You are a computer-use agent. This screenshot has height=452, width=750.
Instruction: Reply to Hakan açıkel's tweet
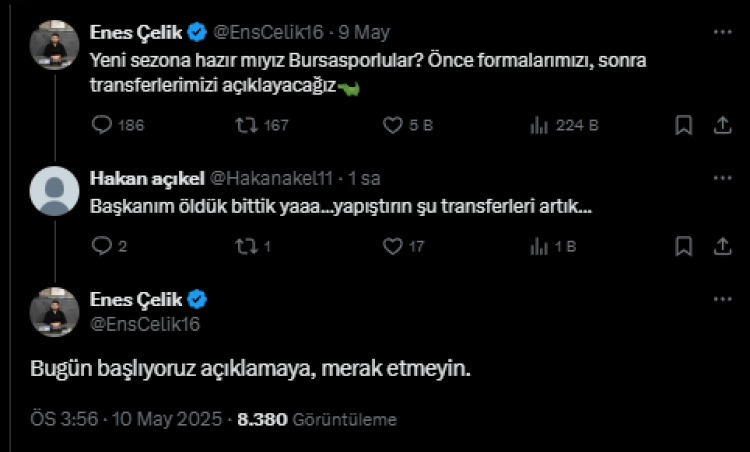coord(101,245)
